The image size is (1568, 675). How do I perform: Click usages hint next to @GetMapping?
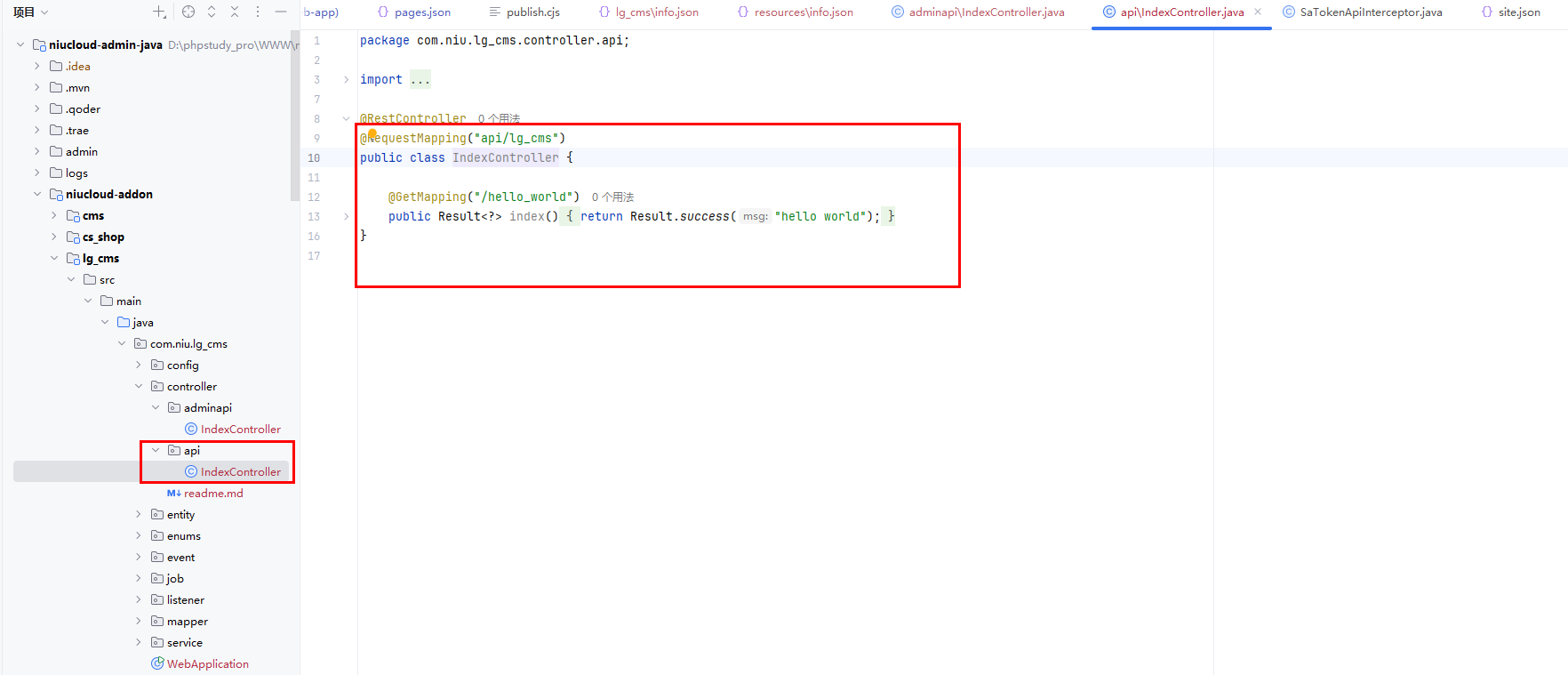612,197
